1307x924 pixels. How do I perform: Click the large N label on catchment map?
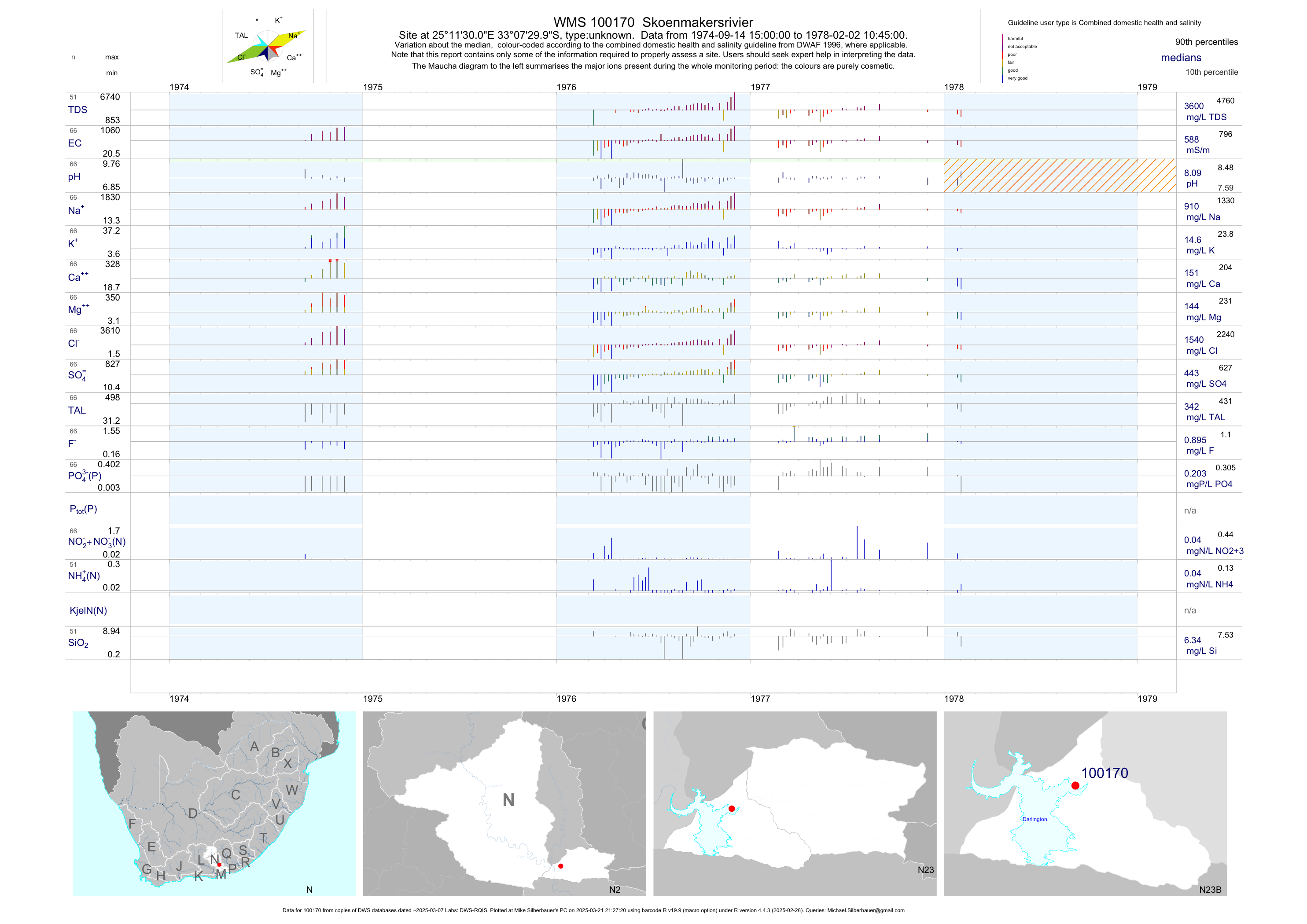(x=508, y=800)
